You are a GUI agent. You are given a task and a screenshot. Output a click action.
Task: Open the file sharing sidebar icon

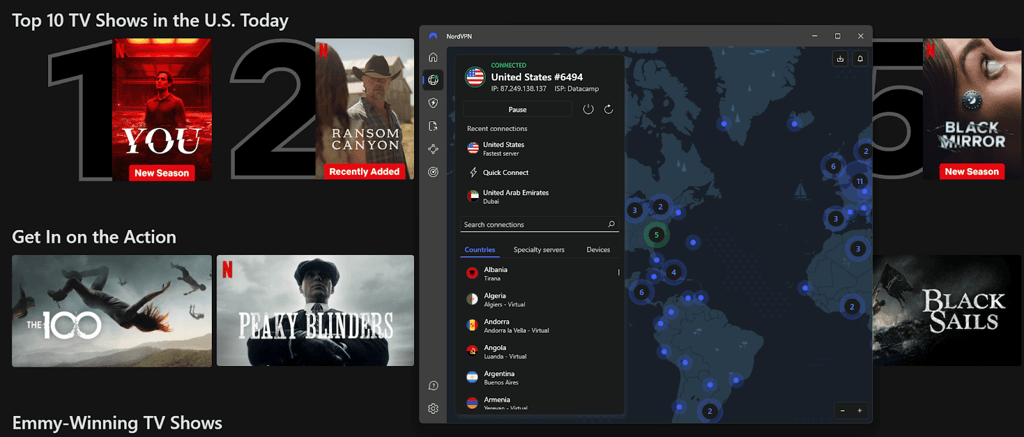click(432, 126)
